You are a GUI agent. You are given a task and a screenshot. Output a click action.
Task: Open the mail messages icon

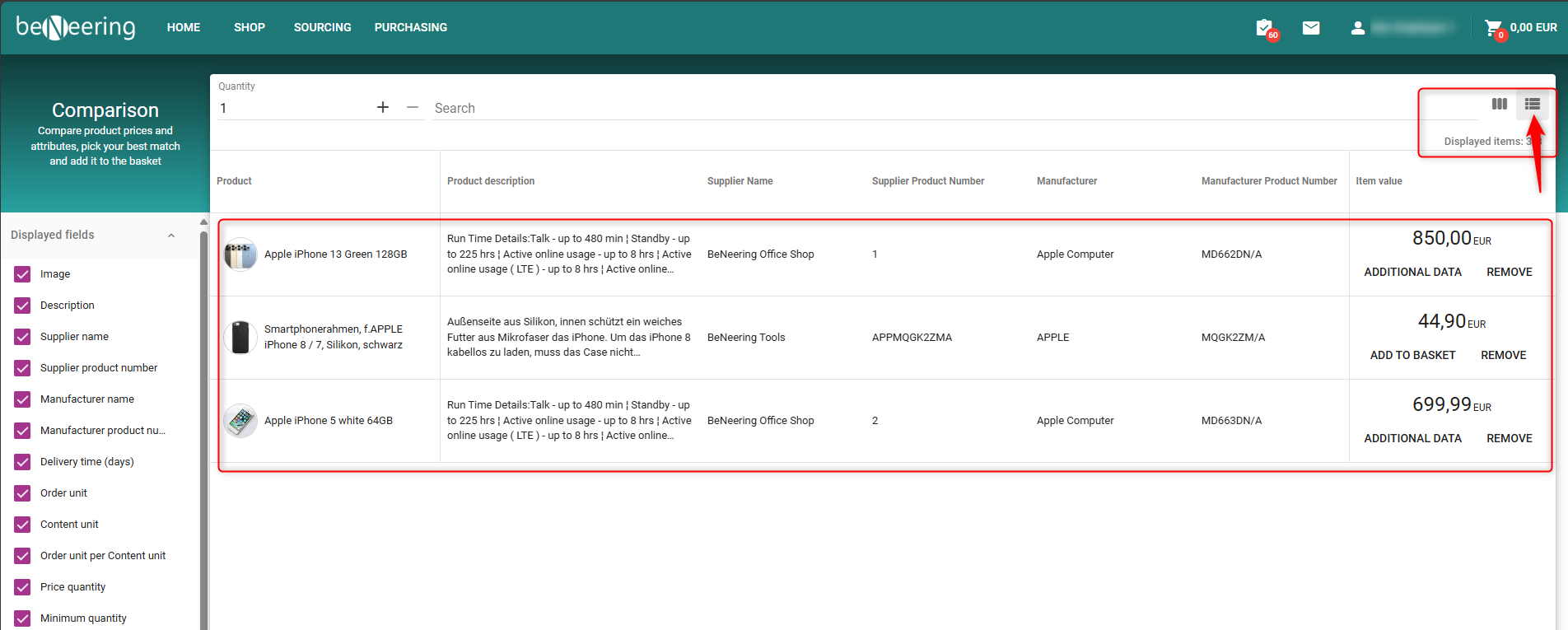pyautogui.click(x=1311, y=28)
